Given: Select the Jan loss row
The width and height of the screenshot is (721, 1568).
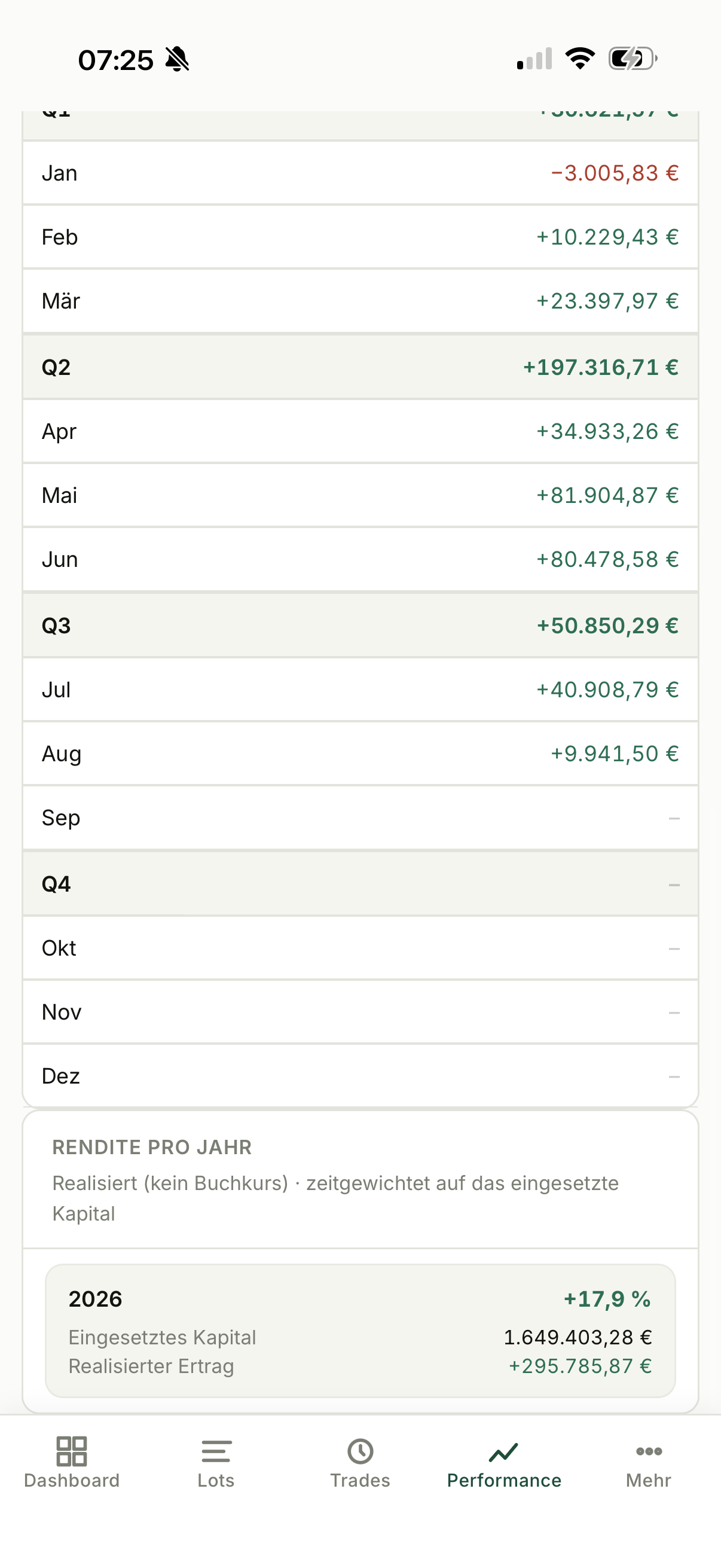Looking at the screenshot, I should click(x=360, y=173).
